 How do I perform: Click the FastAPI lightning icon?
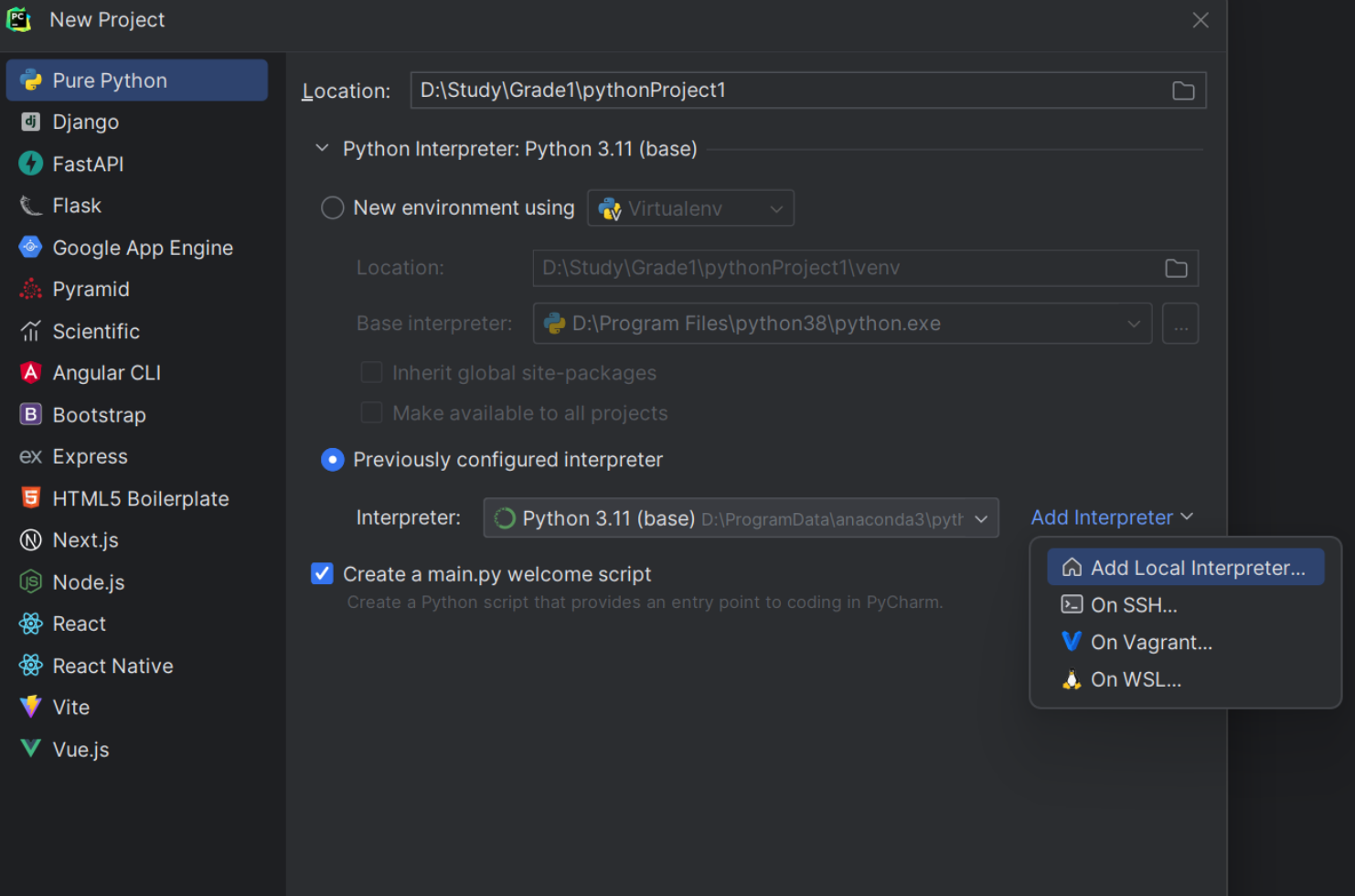[31, 164]
